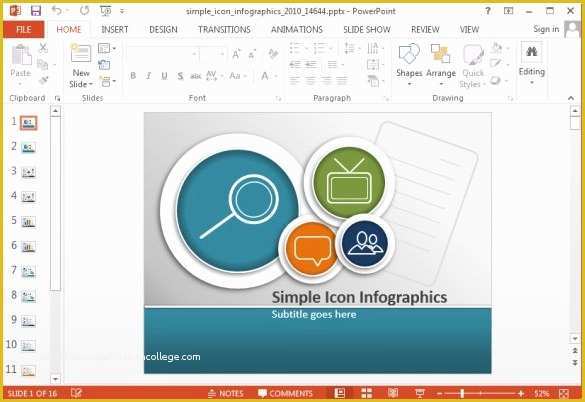The height and width of the screenshot is (402, 585).
Task: Click the Reset slide icon
Action: [104, 65]
